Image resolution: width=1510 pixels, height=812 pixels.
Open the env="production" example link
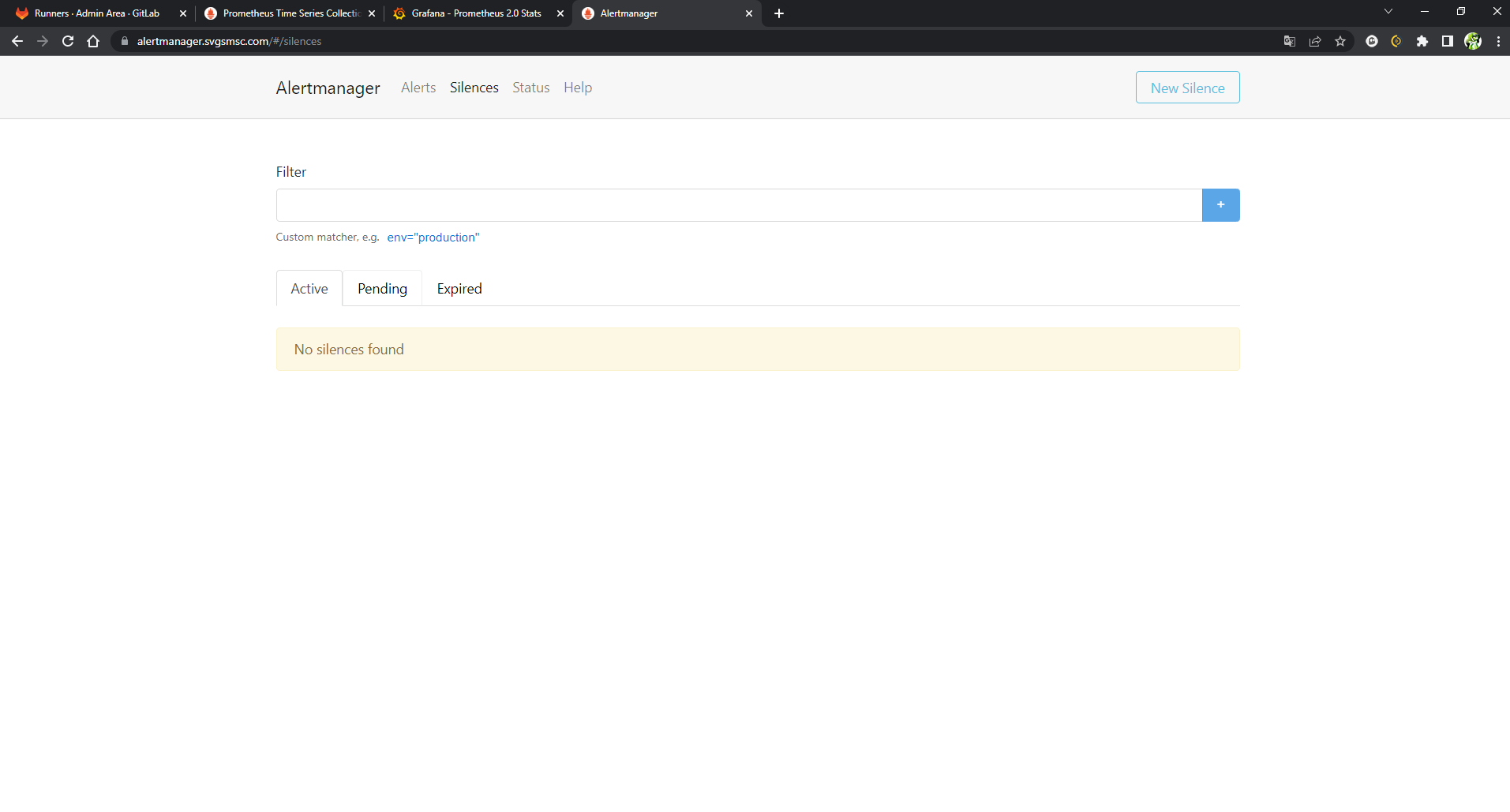tap(433, 237)
